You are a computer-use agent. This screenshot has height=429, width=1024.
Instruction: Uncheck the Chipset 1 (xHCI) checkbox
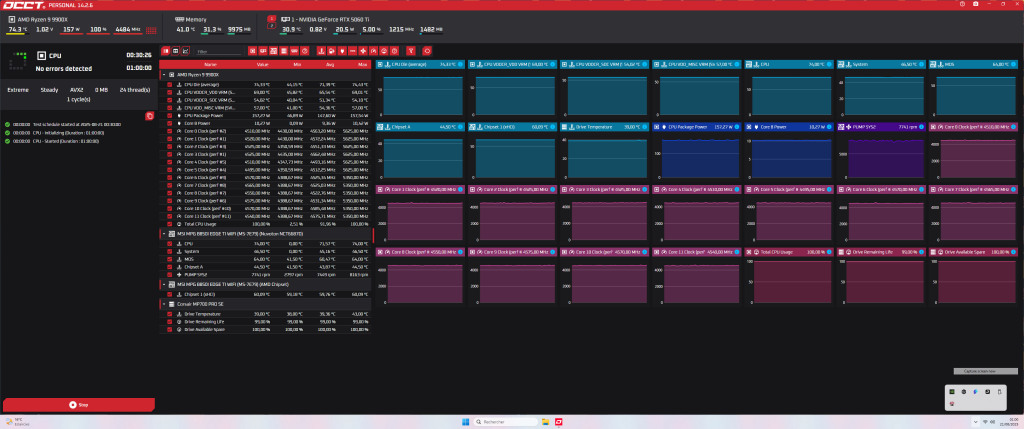pos(169,294)
